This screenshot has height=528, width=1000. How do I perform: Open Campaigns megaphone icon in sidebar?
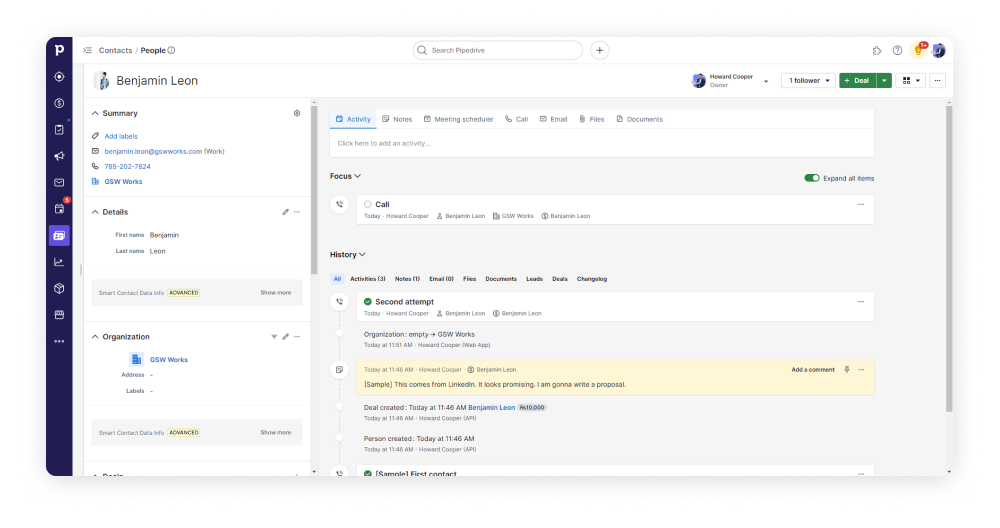pos(59,156)
